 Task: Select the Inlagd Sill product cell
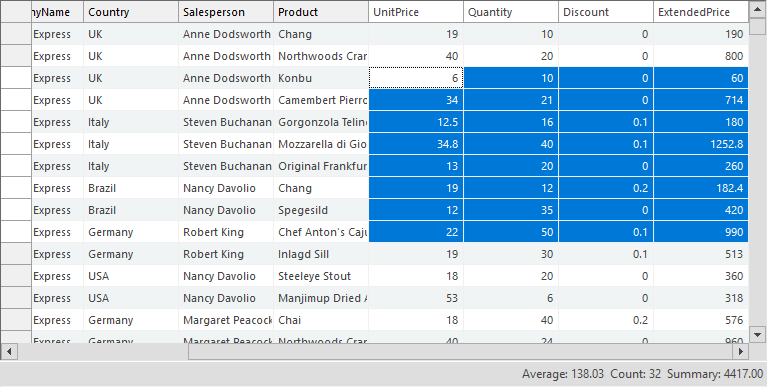click(x=320, y=254)
